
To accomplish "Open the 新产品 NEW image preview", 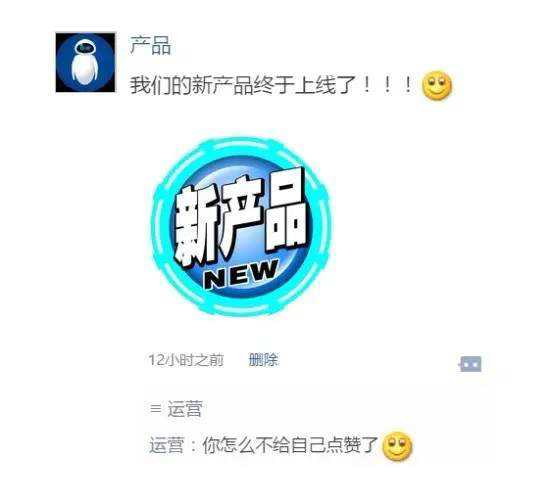I will (x=242, y=227).
